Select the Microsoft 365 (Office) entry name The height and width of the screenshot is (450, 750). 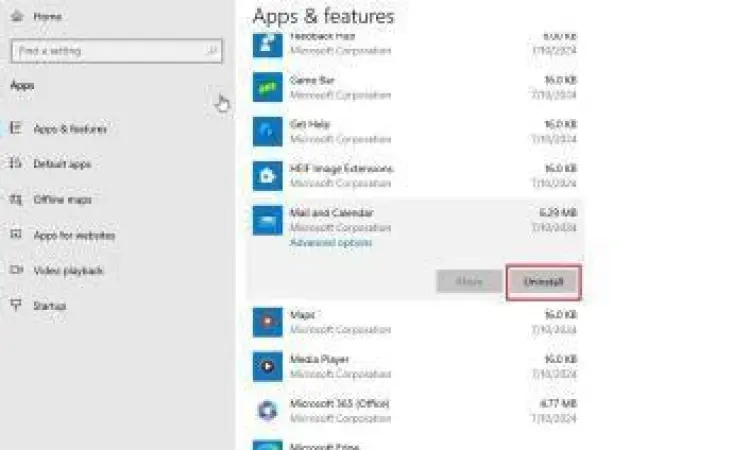[340, 404]
